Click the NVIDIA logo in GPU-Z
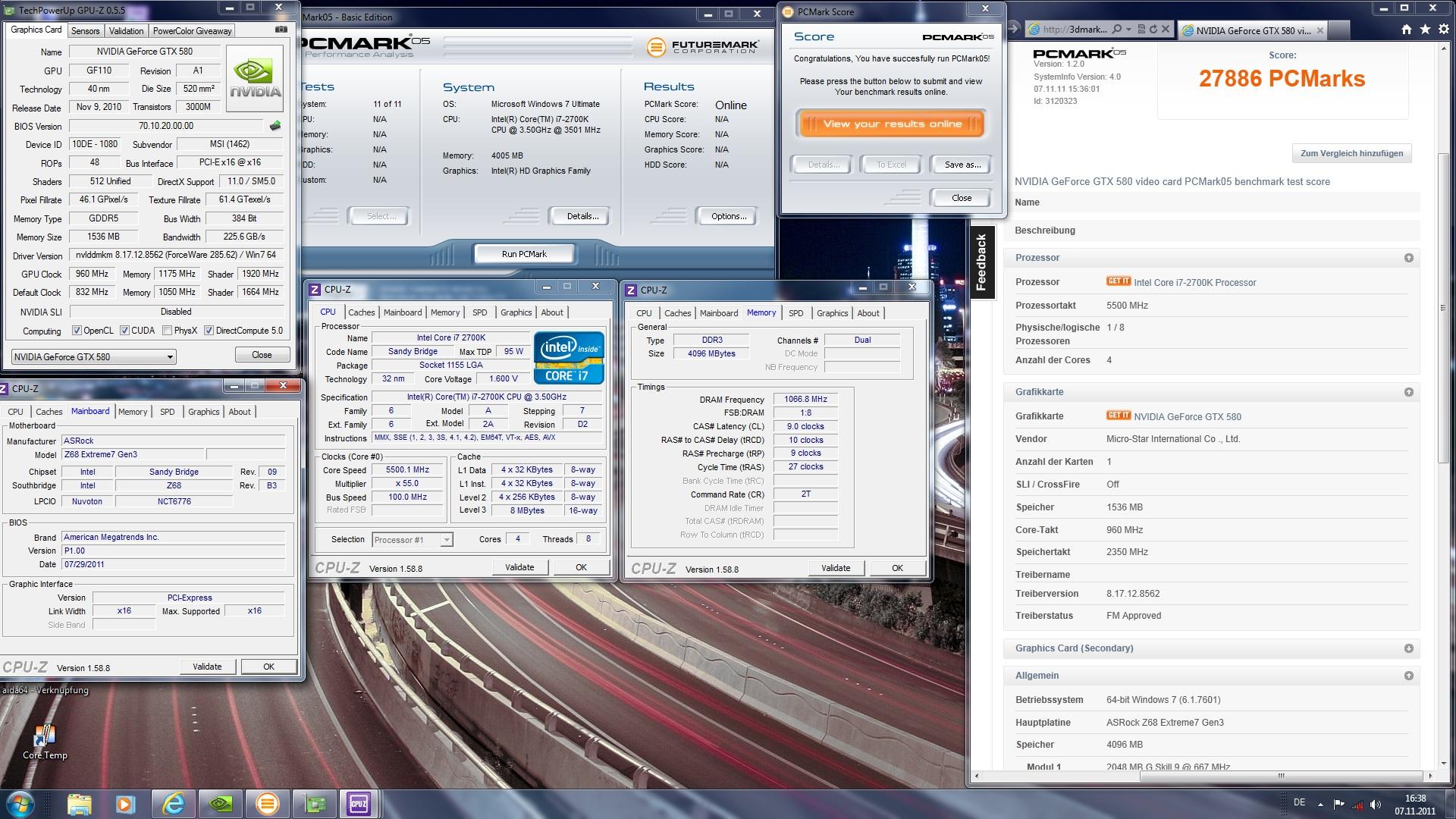1456x819 pixels. pos(254,78)
